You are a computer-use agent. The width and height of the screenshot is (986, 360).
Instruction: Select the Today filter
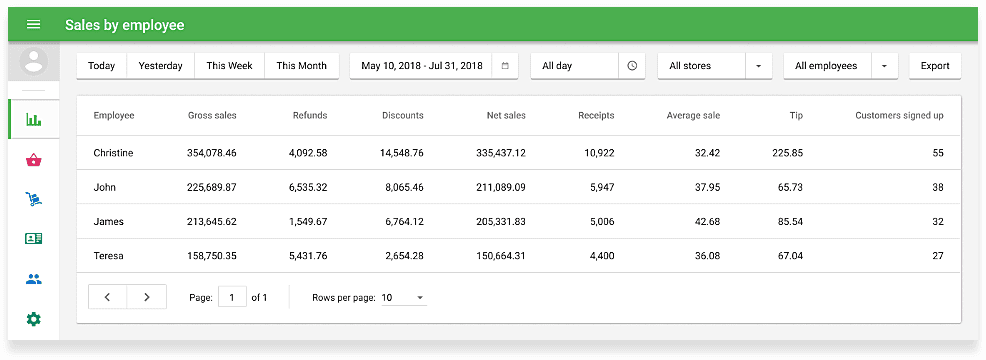101,65
